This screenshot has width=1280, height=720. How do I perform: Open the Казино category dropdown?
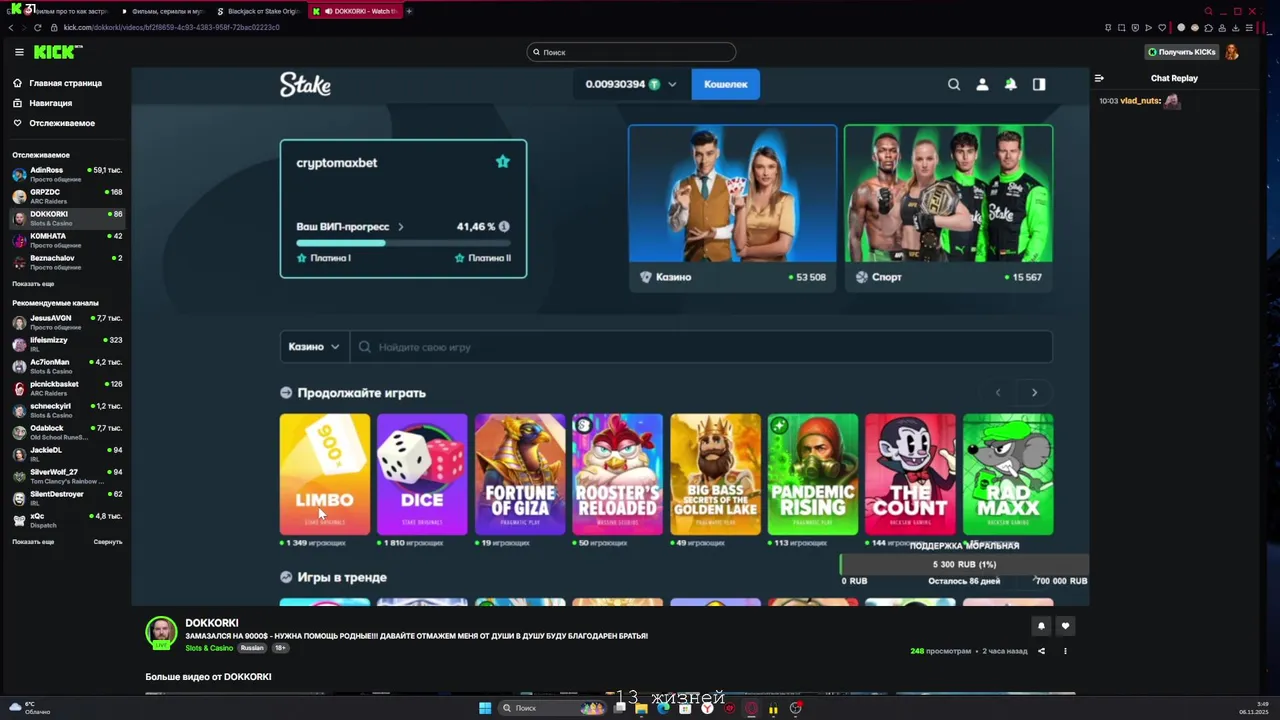click(x=314, y=347)
